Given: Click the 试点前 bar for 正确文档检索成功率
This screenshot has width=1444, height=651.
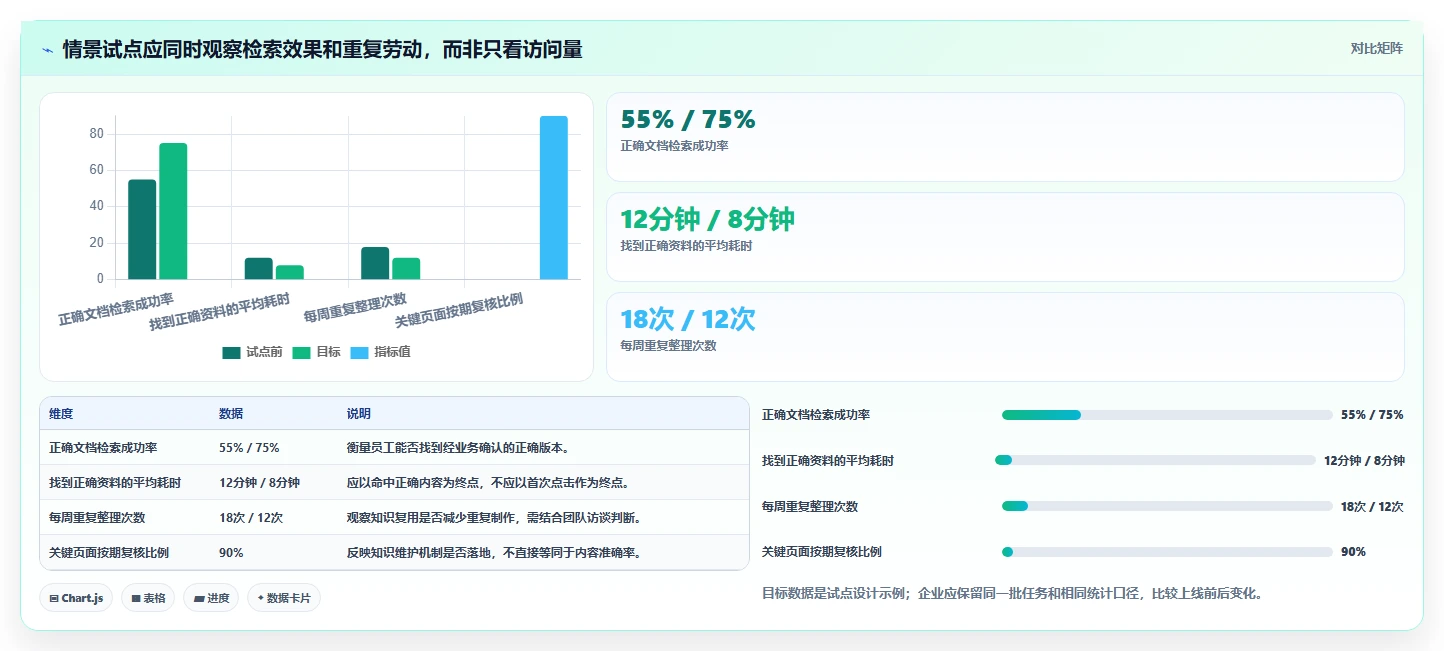Looking at the screenshot, I should 142,229.
